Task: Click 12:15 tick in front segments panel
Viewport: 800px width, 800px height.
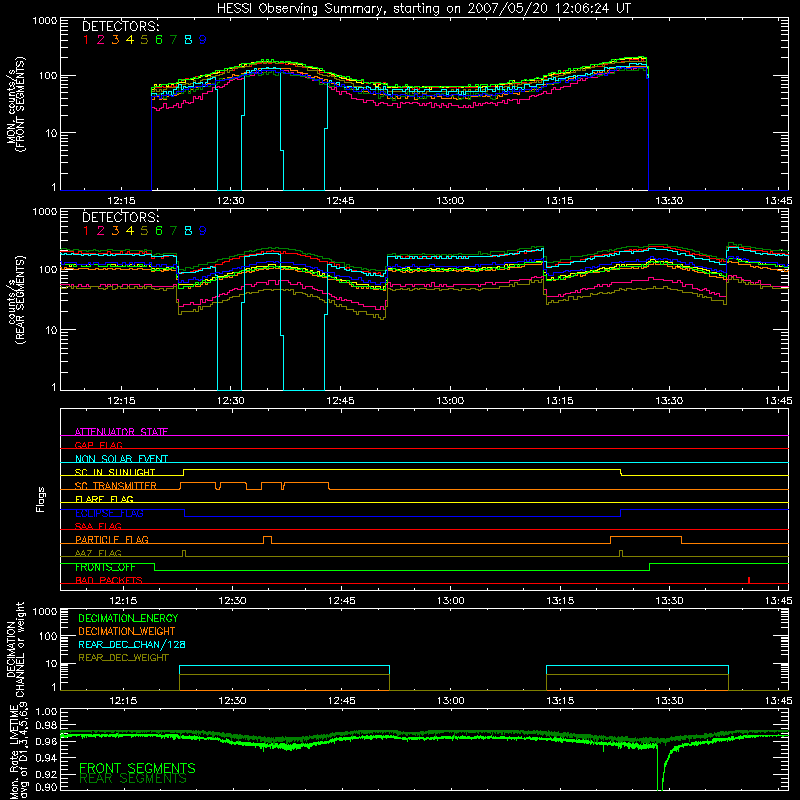Action: pos(121,201)
